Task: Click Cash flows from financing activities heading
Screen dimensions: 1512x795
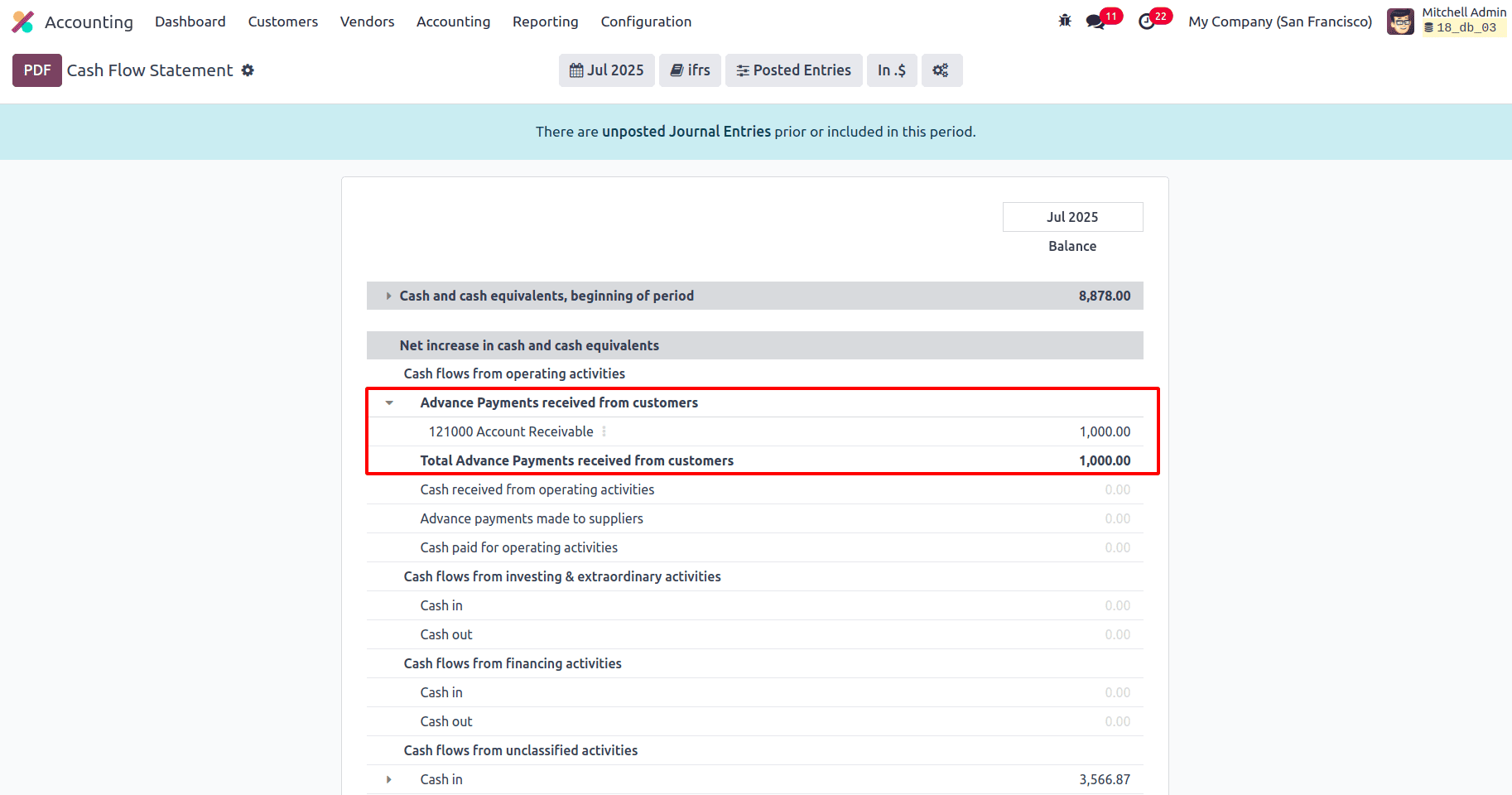Action: [x=513, y=663]
